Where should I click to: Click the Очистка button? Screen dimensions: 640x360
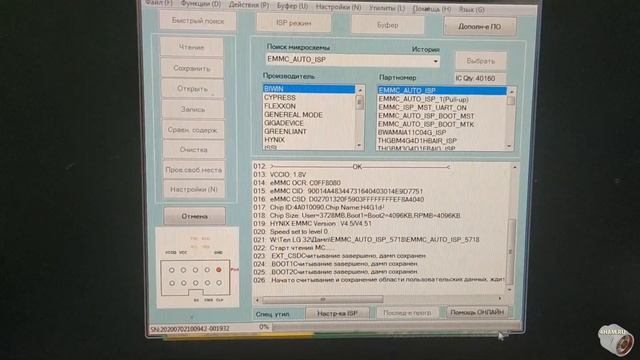pyautogui.click(x=193, y=150)
